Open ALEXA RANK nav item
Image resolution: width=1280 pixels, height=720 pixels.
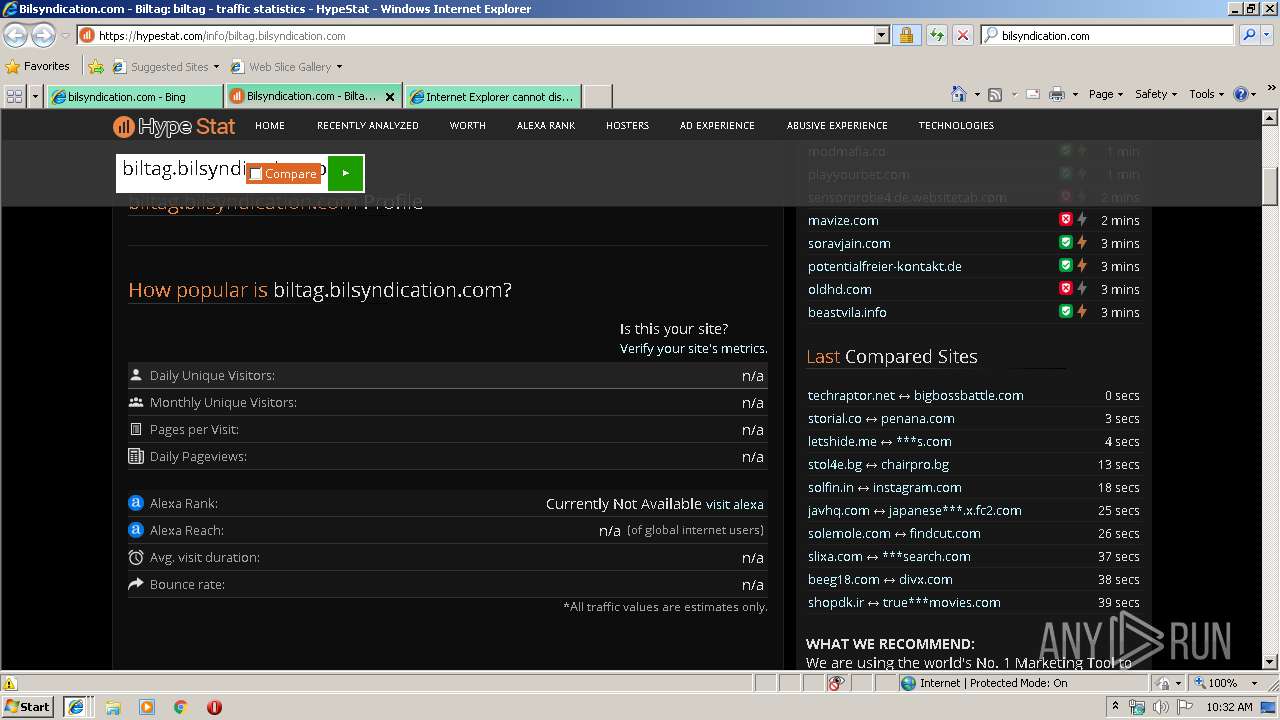click(546, 125)
